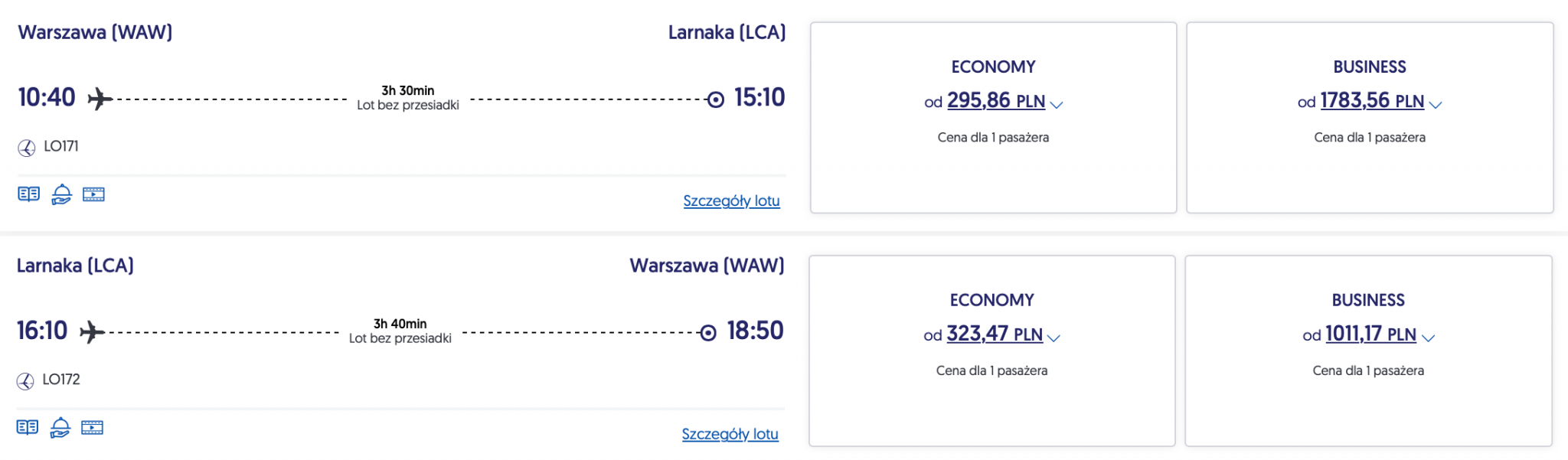
Task: Open Szczegóły lotu for flight LO171
Action: pos(731,201)
